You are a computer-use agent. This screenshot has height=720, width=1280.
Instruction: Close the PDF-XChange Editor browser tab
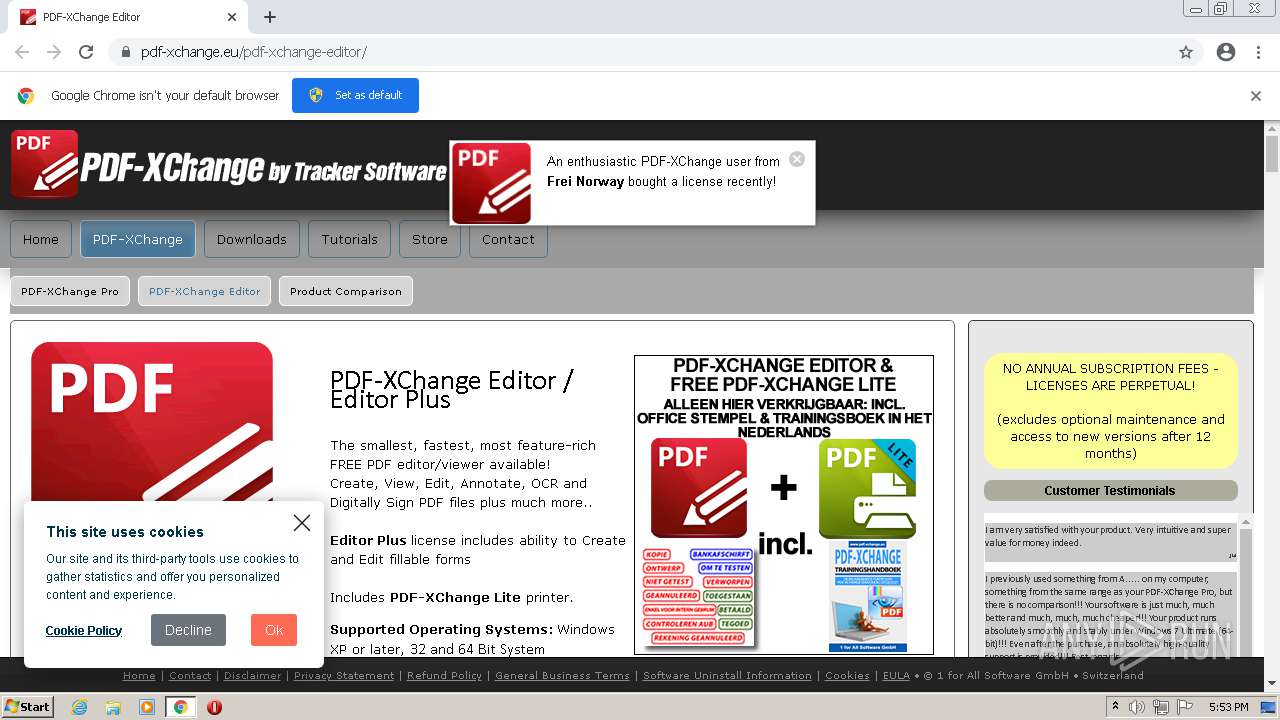pyautogui.click(x=232, y=17)
